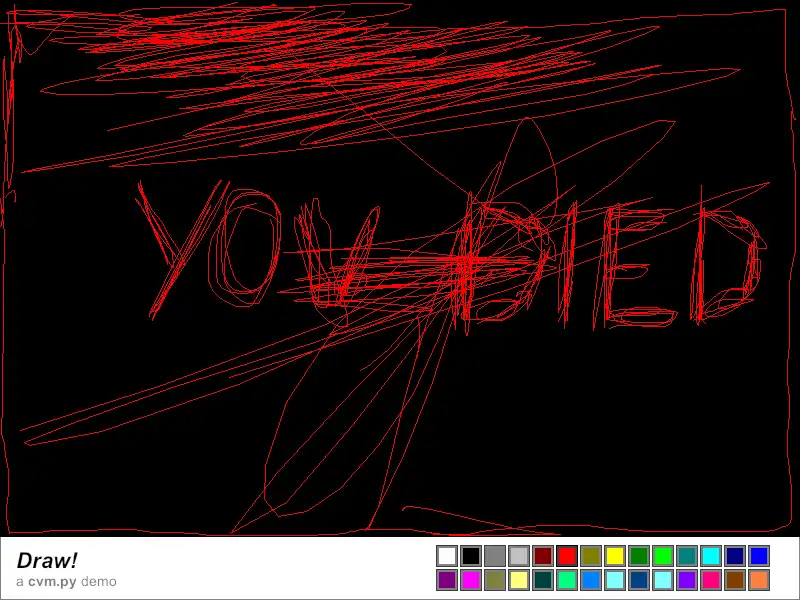Select the white color swatch

tap(447, 556)
